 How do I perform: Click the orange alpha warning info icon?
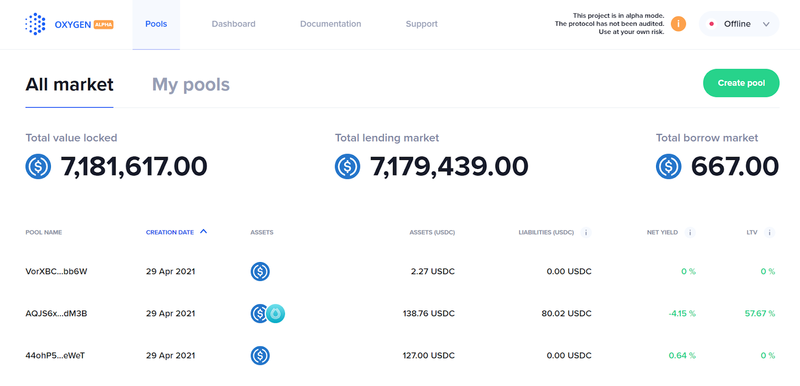(678, 23)
